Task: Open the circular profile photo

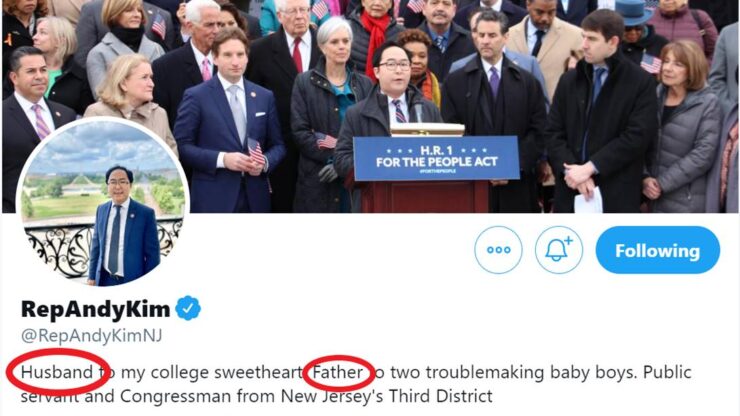Action: [x=103, y=203]
